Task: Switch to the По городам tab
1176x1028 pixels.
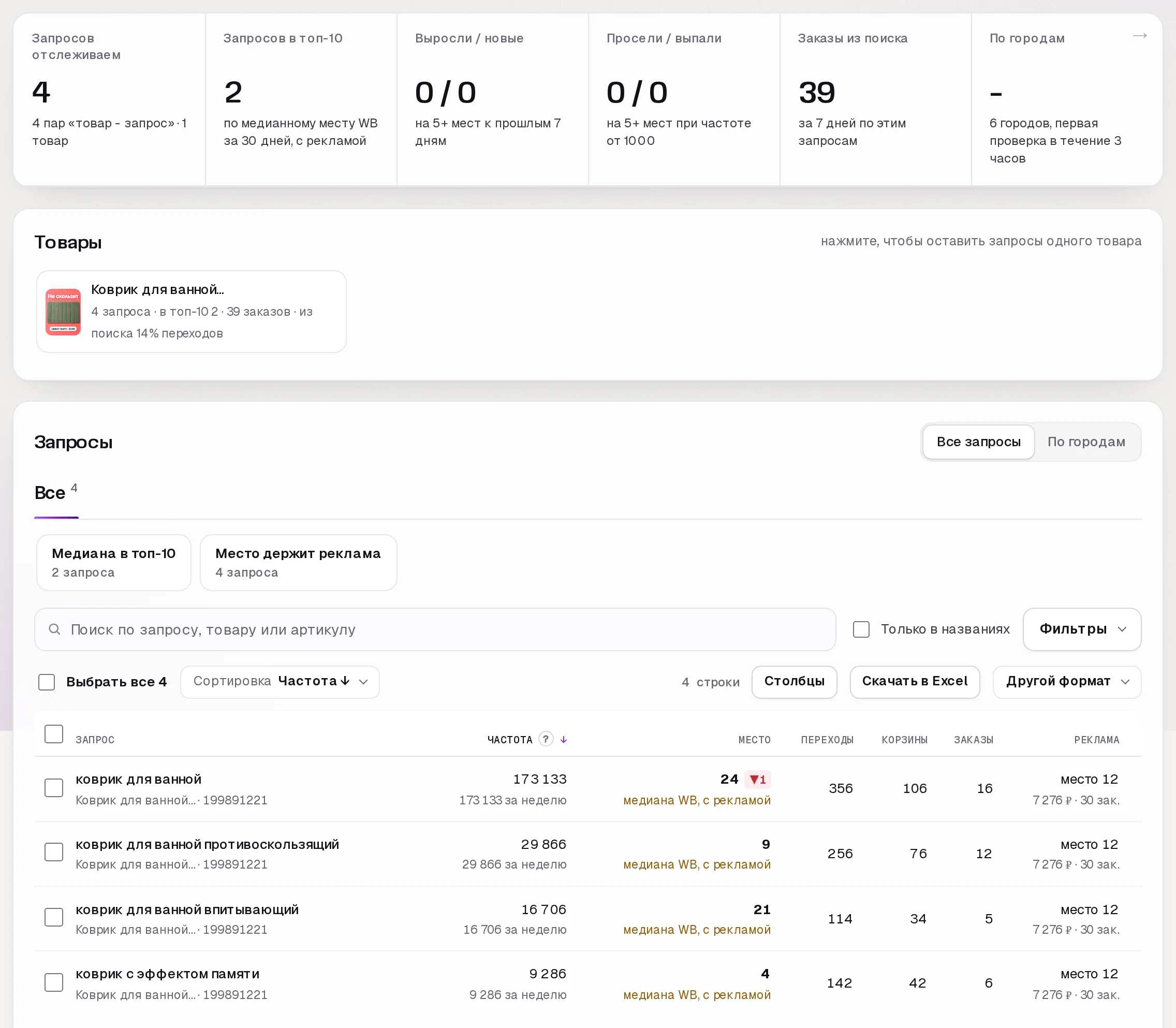Action: tap(1086, 442)
